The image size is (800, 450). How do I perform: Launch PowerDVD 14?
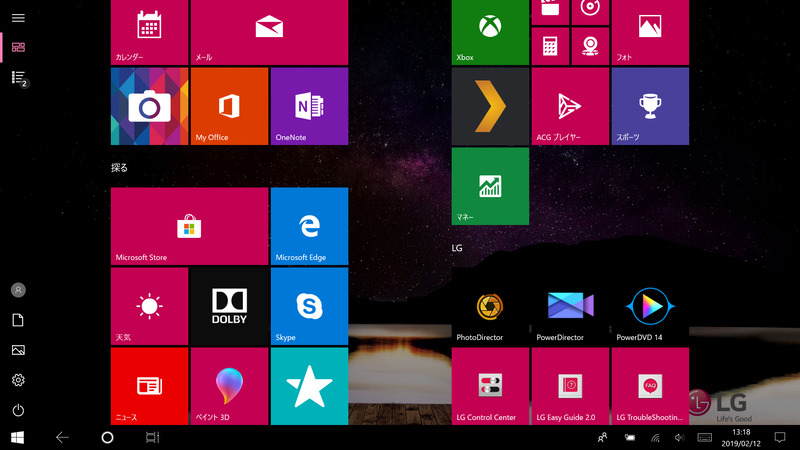(651, 306)
